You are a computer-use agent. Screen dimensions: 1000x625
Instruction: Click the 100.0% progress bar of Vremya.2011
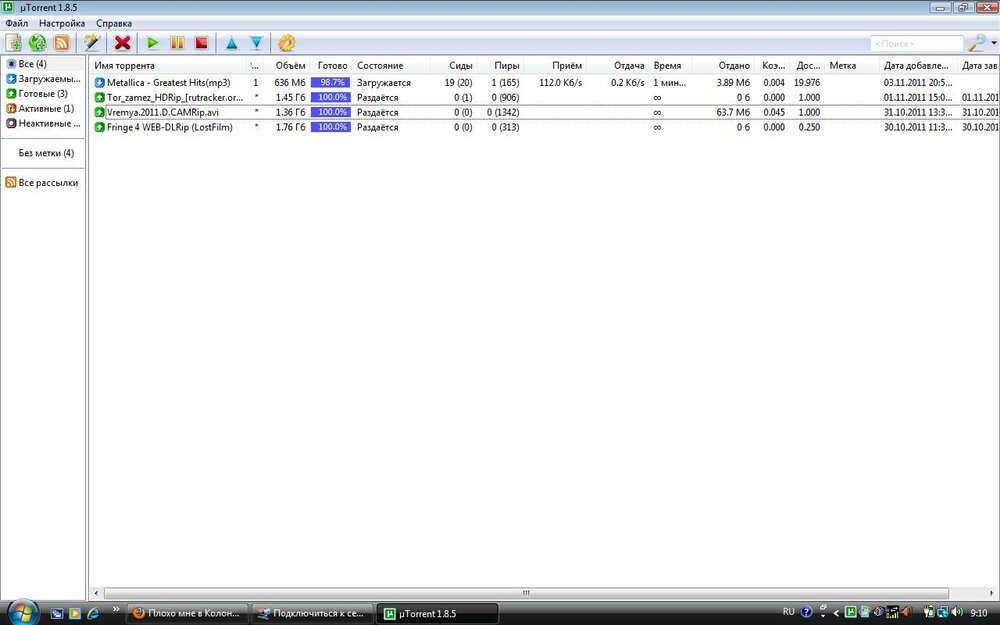(330, 112)
